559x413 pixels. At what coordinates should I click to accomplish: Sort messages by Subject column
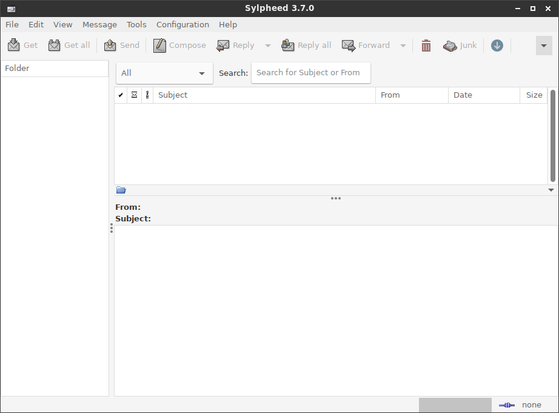click(x=264, y=95)
